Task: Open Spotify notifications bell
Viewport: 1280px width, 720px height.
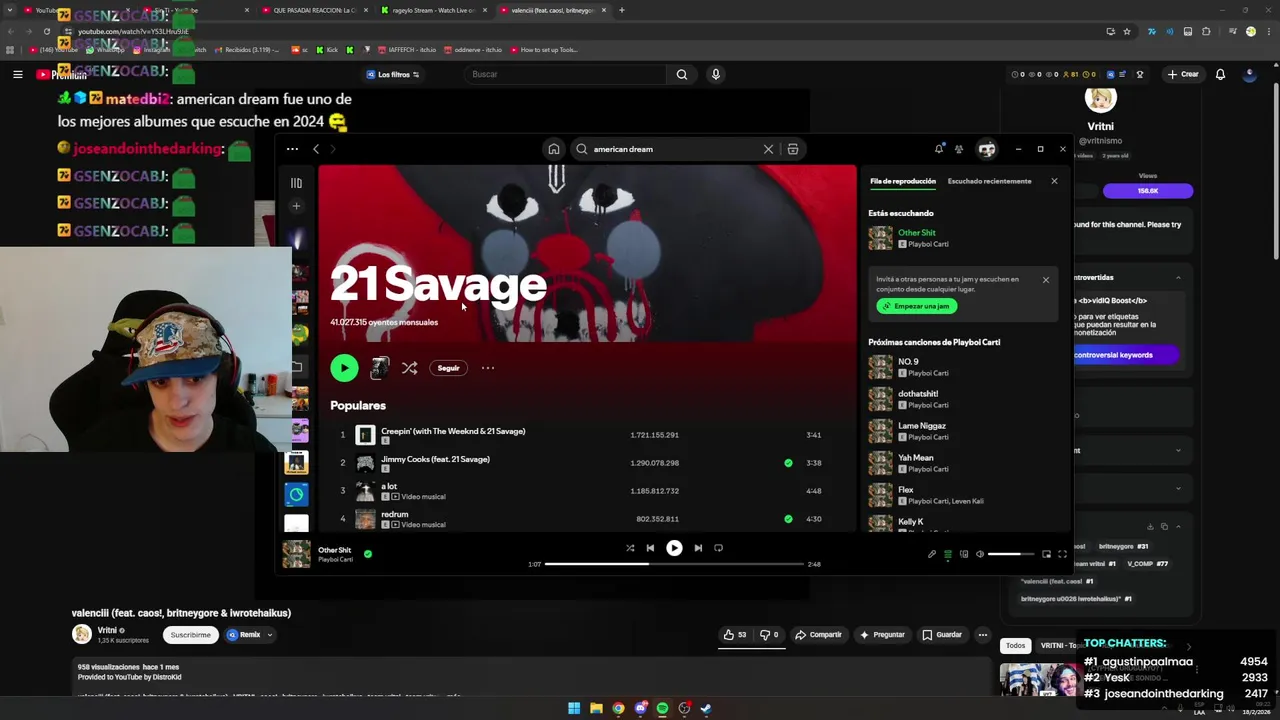Action: [938, 149]
